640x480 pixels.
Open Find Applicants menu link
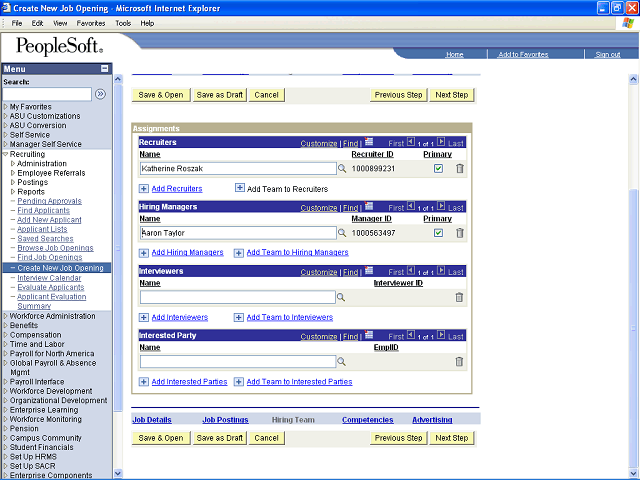click(44, 210)
